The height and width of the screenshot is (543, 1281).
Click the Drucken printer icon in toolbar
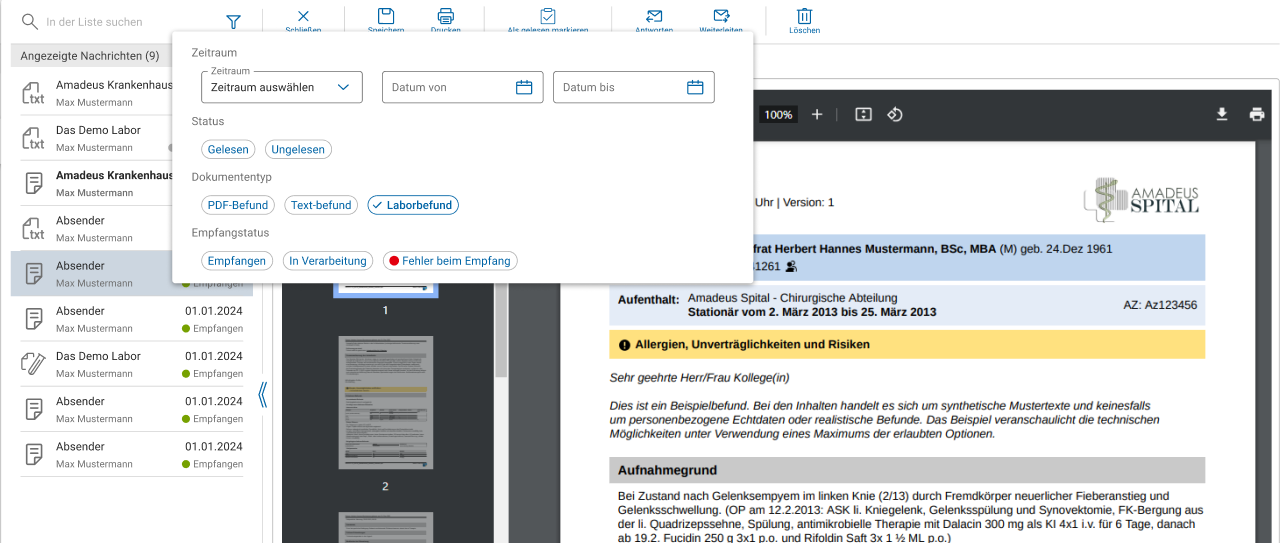pos(446,16)
